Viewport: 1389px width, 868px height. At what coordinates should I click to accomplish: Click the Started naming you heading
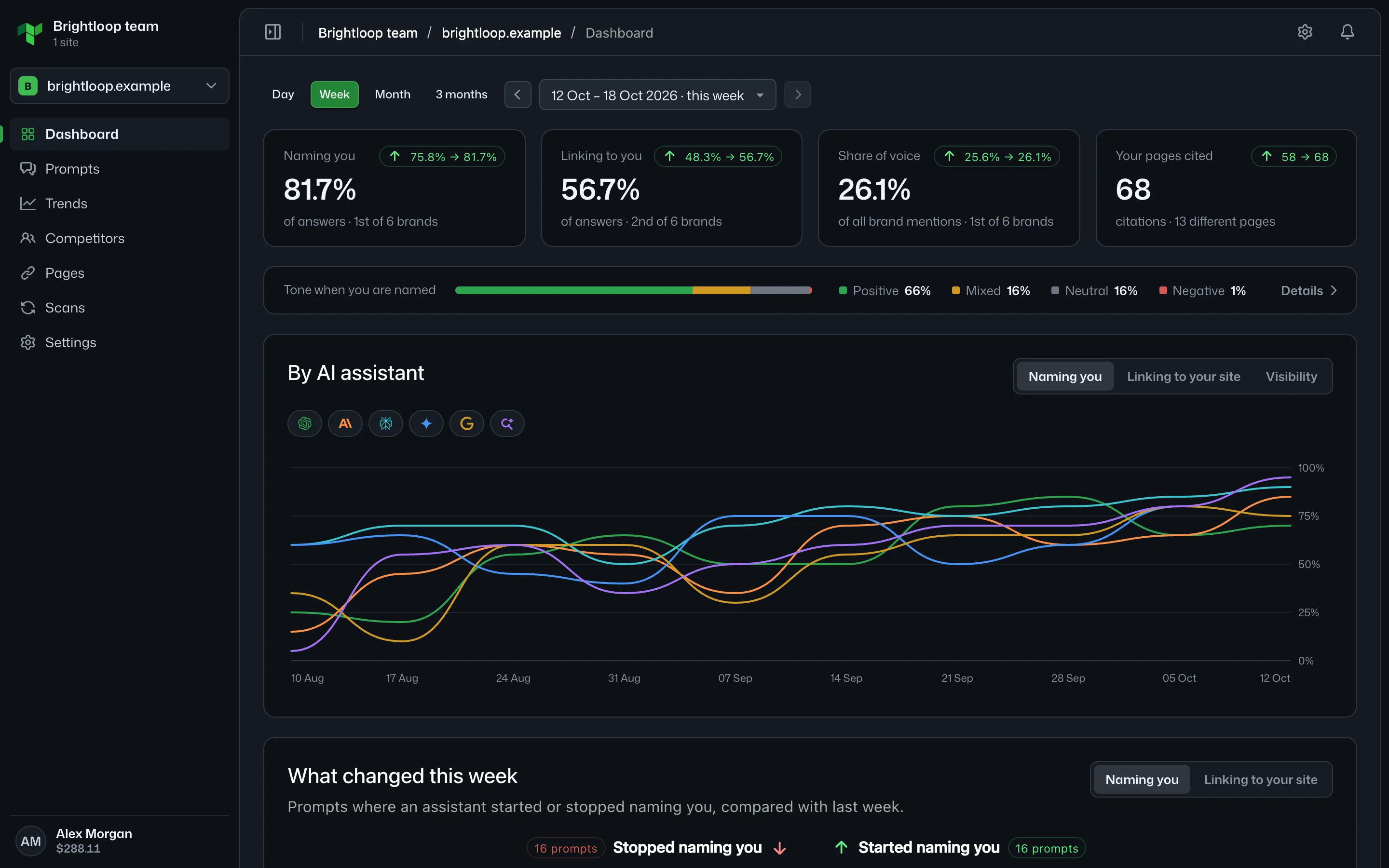[x=929, y=847]
